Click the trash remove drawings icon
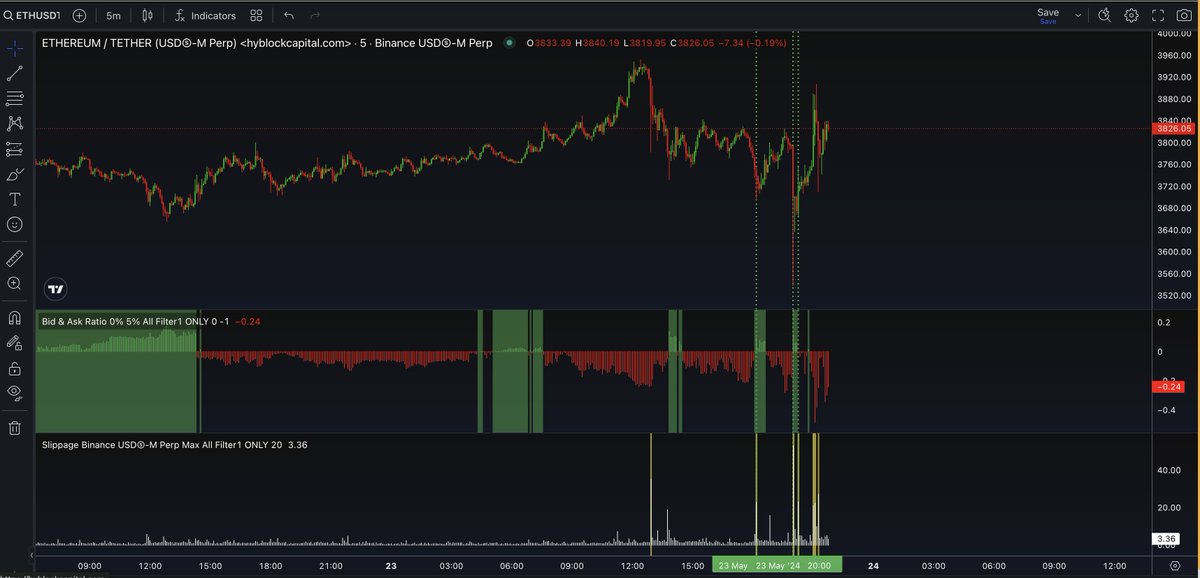The width and height of the screenshot is (1200, 578). click(x=15, y=428)
